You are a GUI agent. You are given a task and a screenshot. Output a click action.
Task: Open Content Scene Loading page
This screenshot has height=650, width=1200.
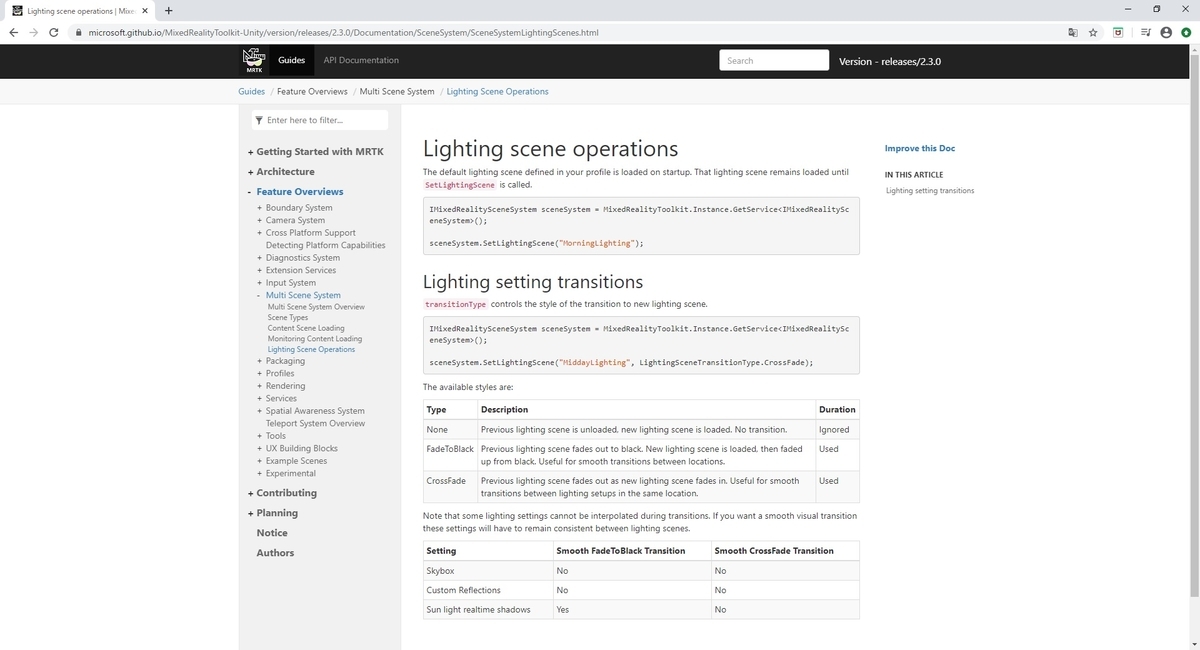(306, 328)
